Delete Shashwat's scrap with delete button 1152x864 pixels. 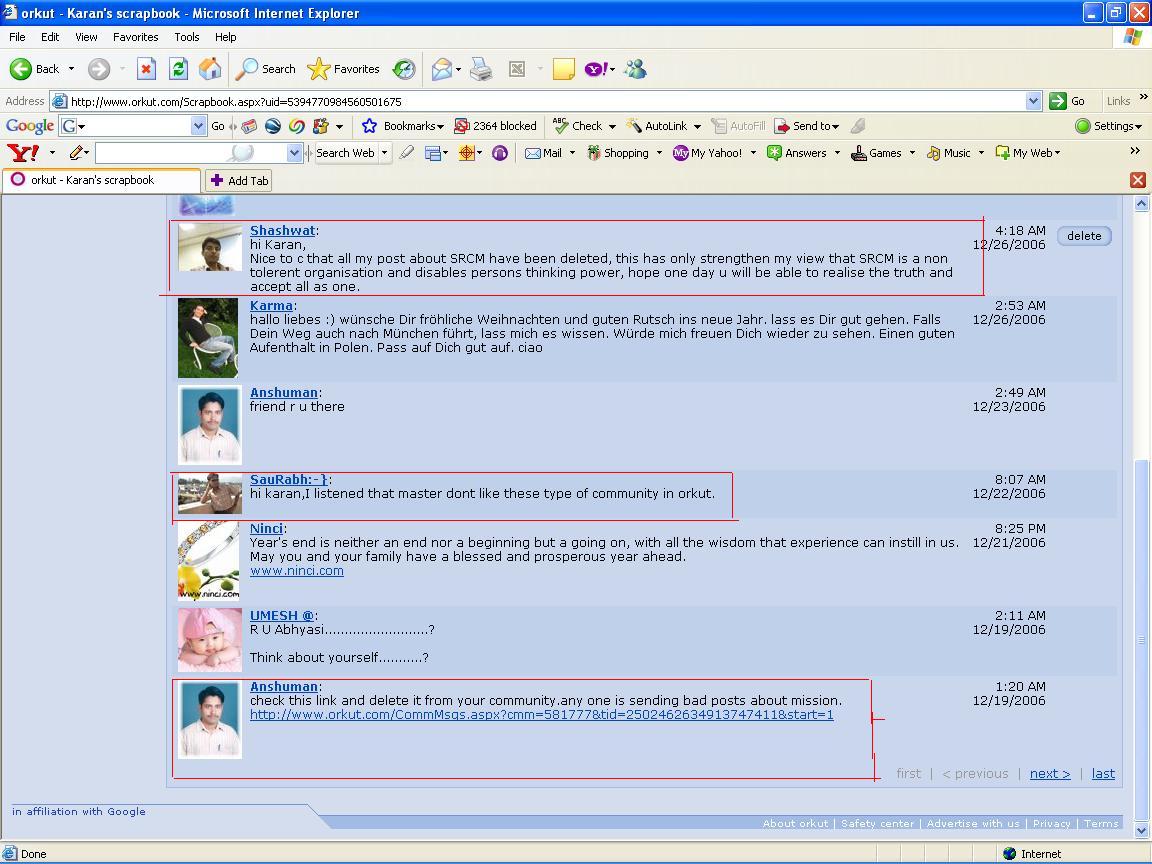(1084, 236)
